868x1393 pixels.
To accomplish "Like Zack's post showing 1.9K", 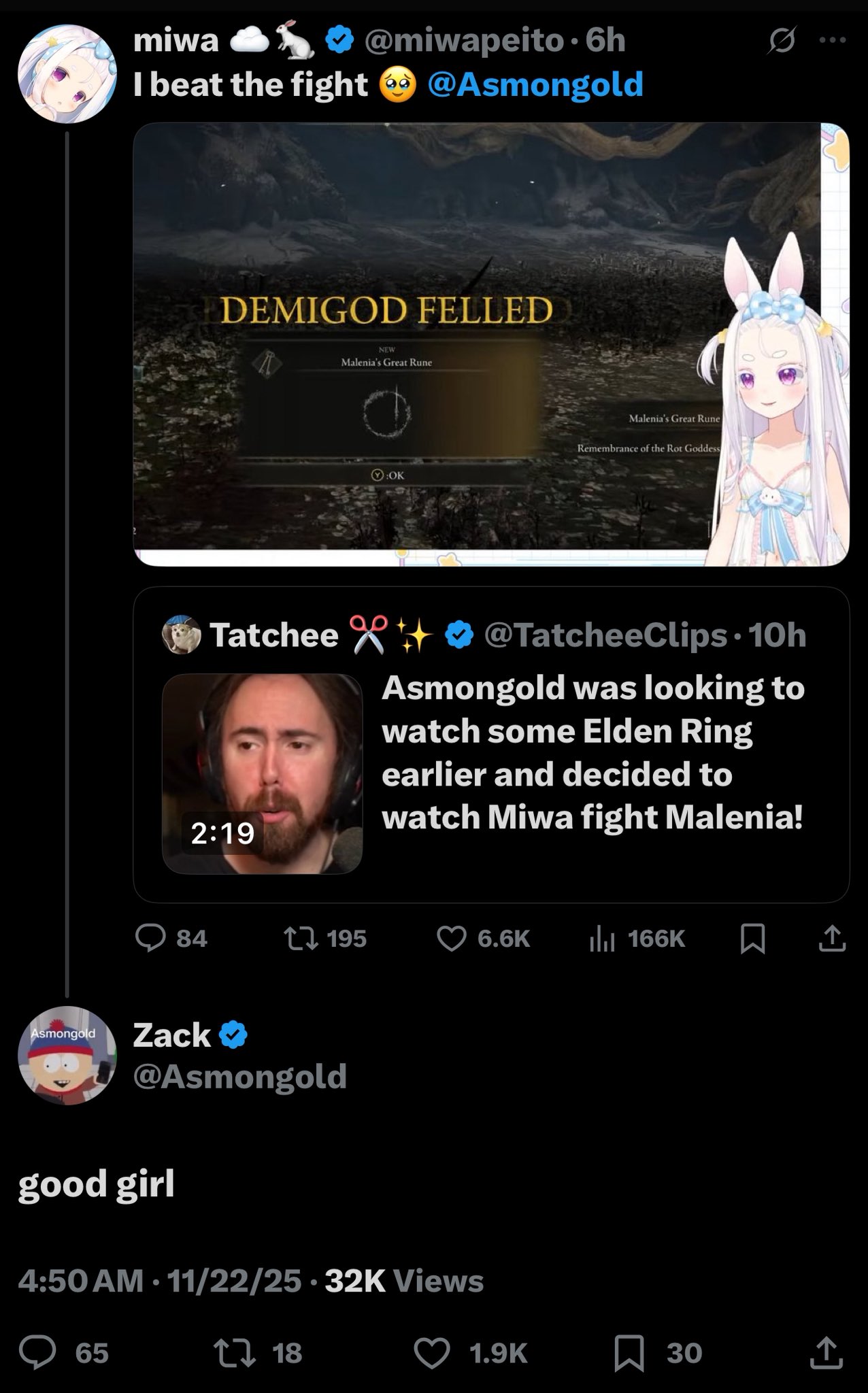I will [471, 1352].
